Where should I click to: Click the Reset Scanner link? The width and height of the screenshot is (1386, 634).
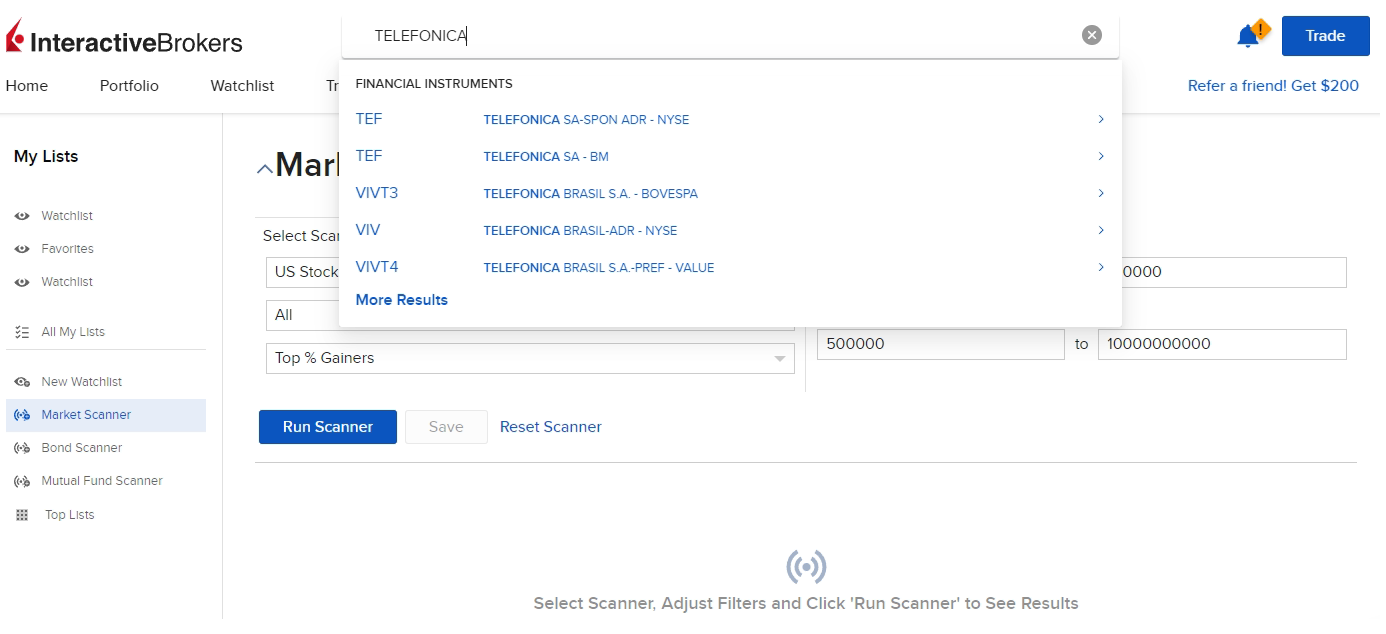(551, 427)
